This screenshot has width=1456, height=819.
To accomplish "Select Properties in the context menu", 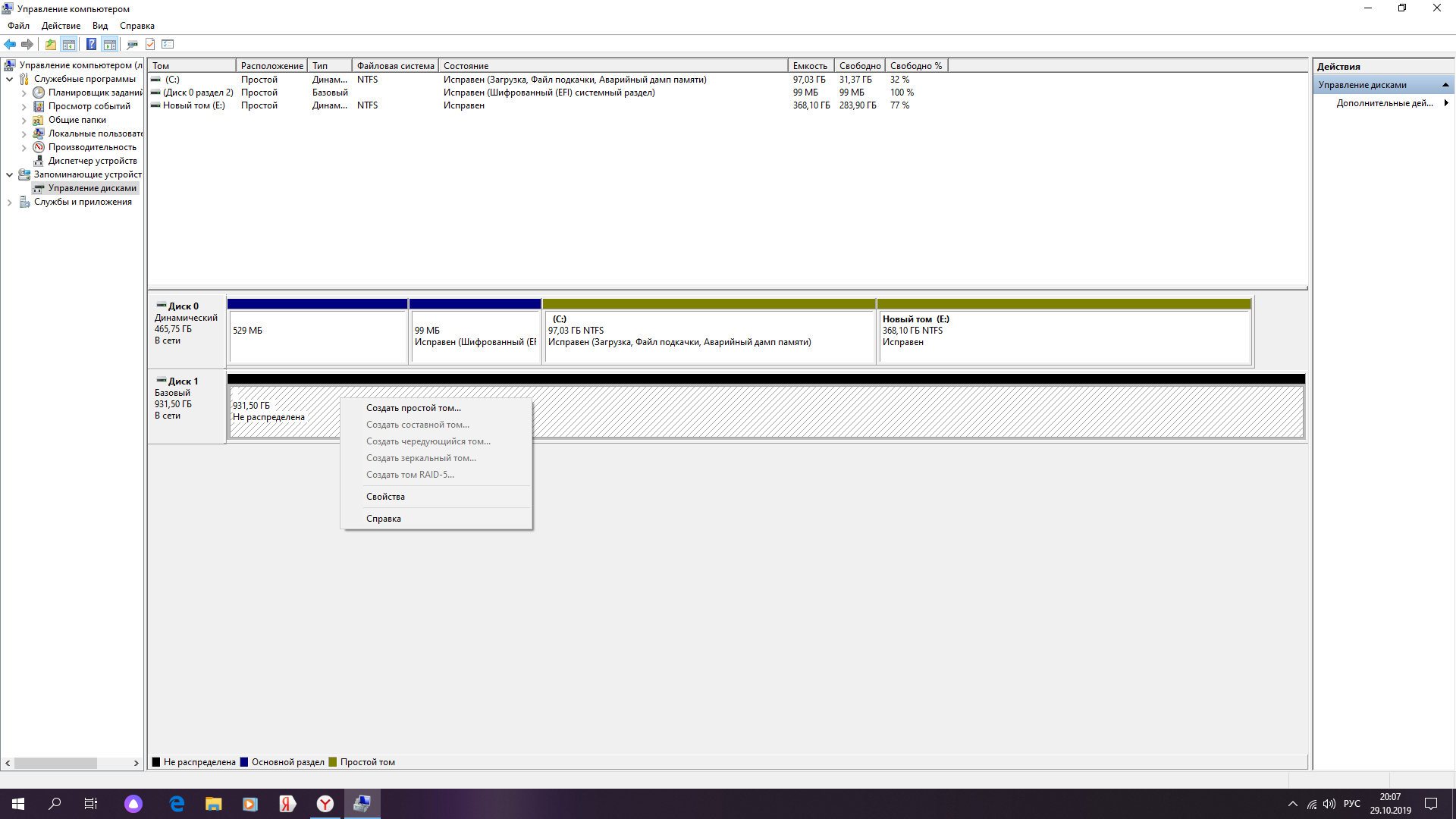I will (x=385, y=497).
